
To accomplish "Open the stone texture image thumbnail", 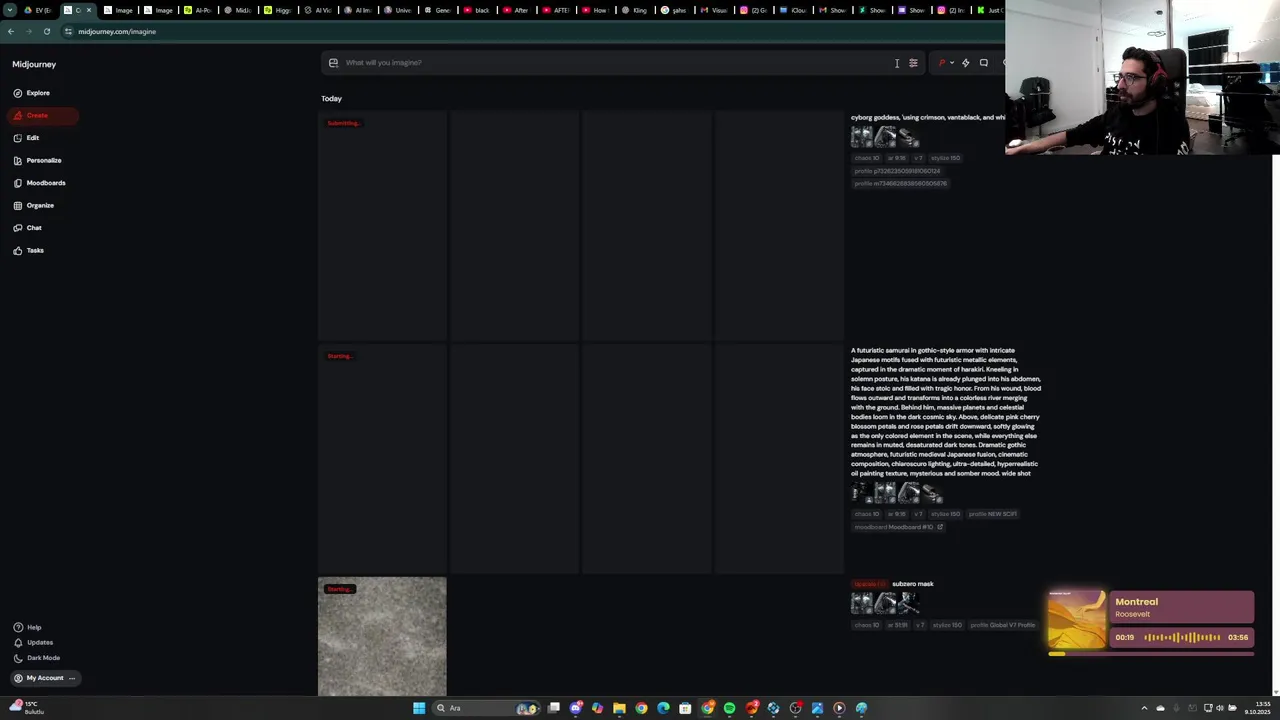I will tap(382, 636).
